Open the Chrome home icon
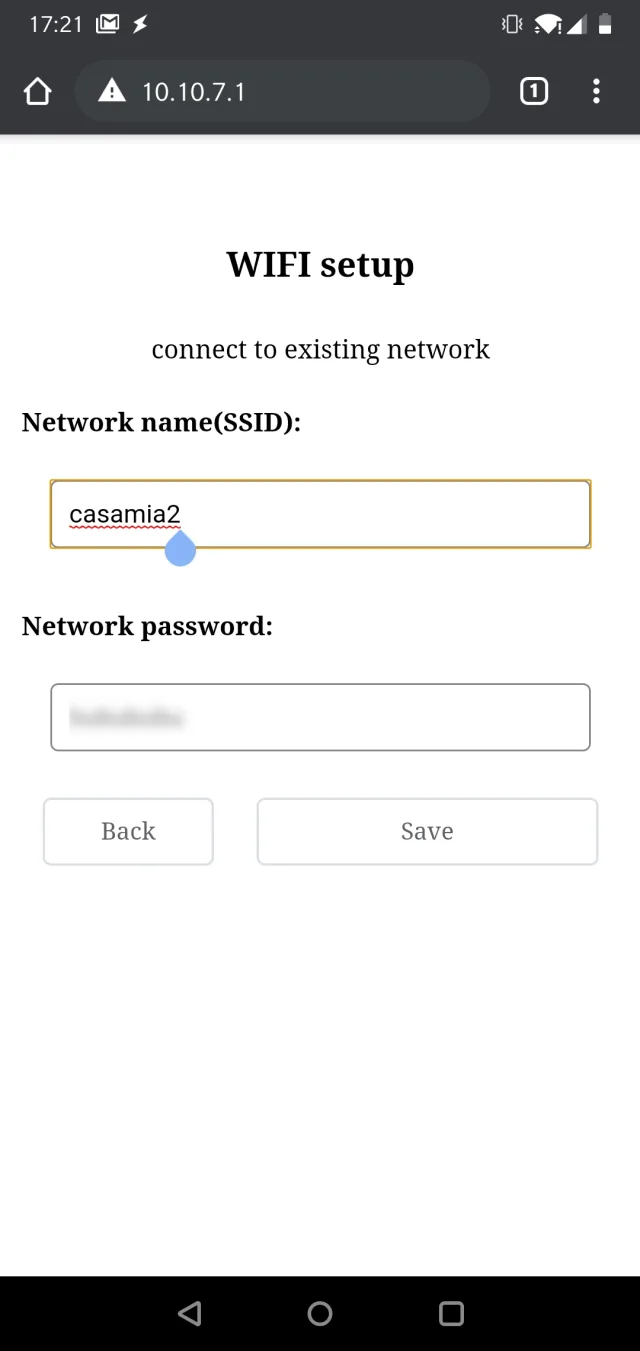Image resolution: width=640 pixels, height=1351 pixels. [x=37, y=91]
